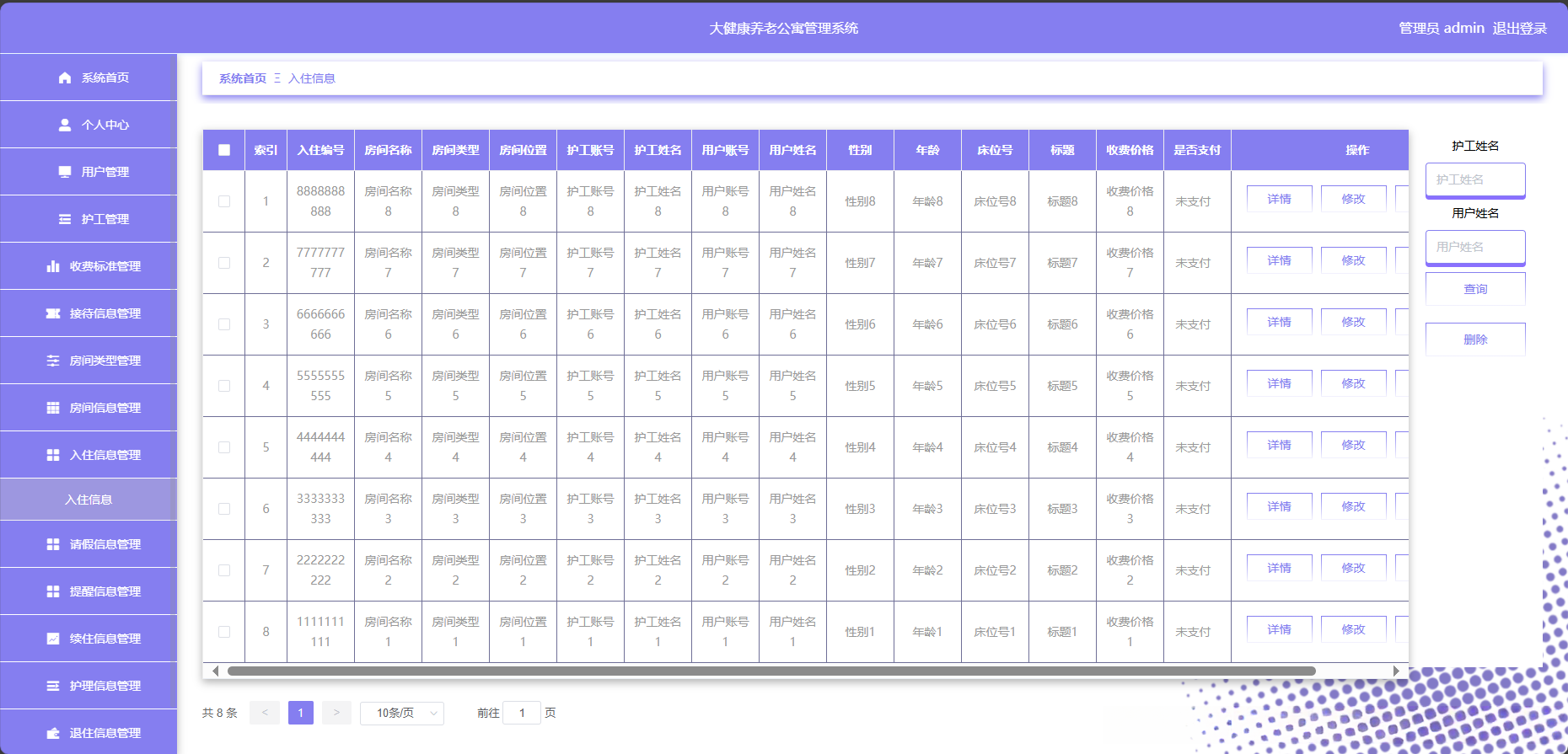Open 详情 for row 房间名称1
The width and height of the screenshot is (1568, 754).
1280,629
